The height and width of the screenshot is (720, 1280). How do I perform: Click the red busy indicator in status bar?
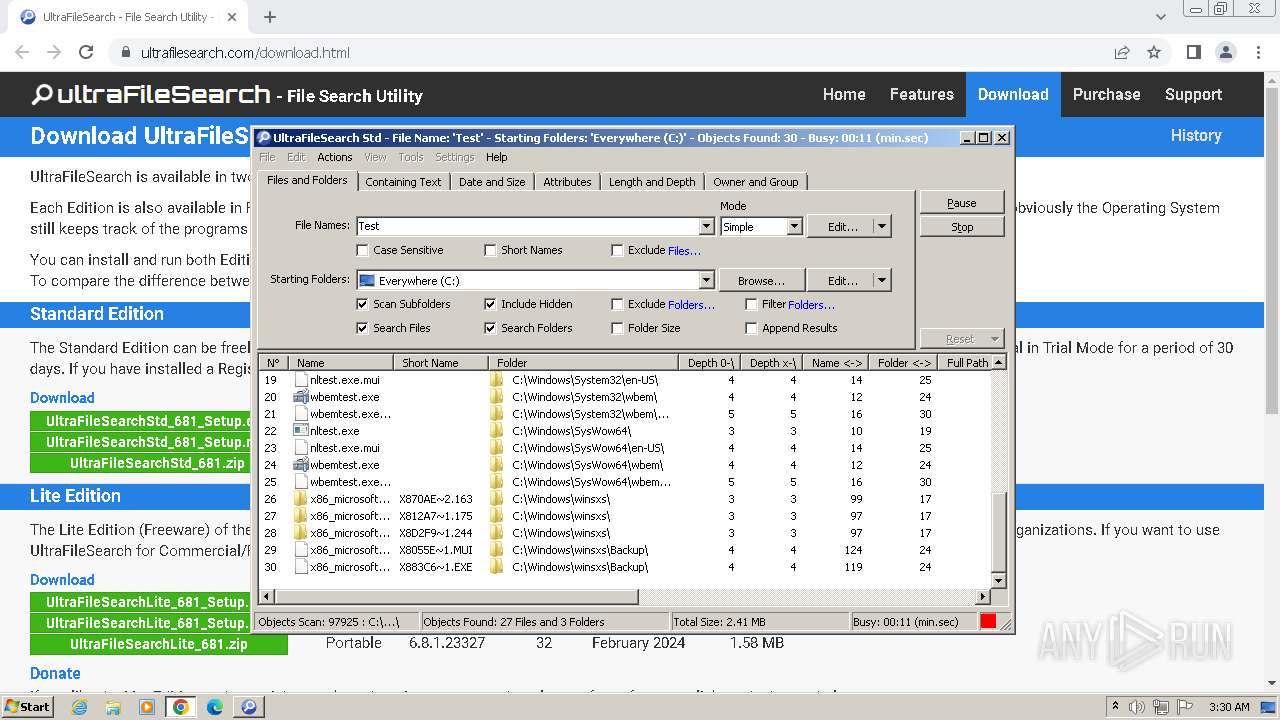pyautogui.click(x=988, y=621)
